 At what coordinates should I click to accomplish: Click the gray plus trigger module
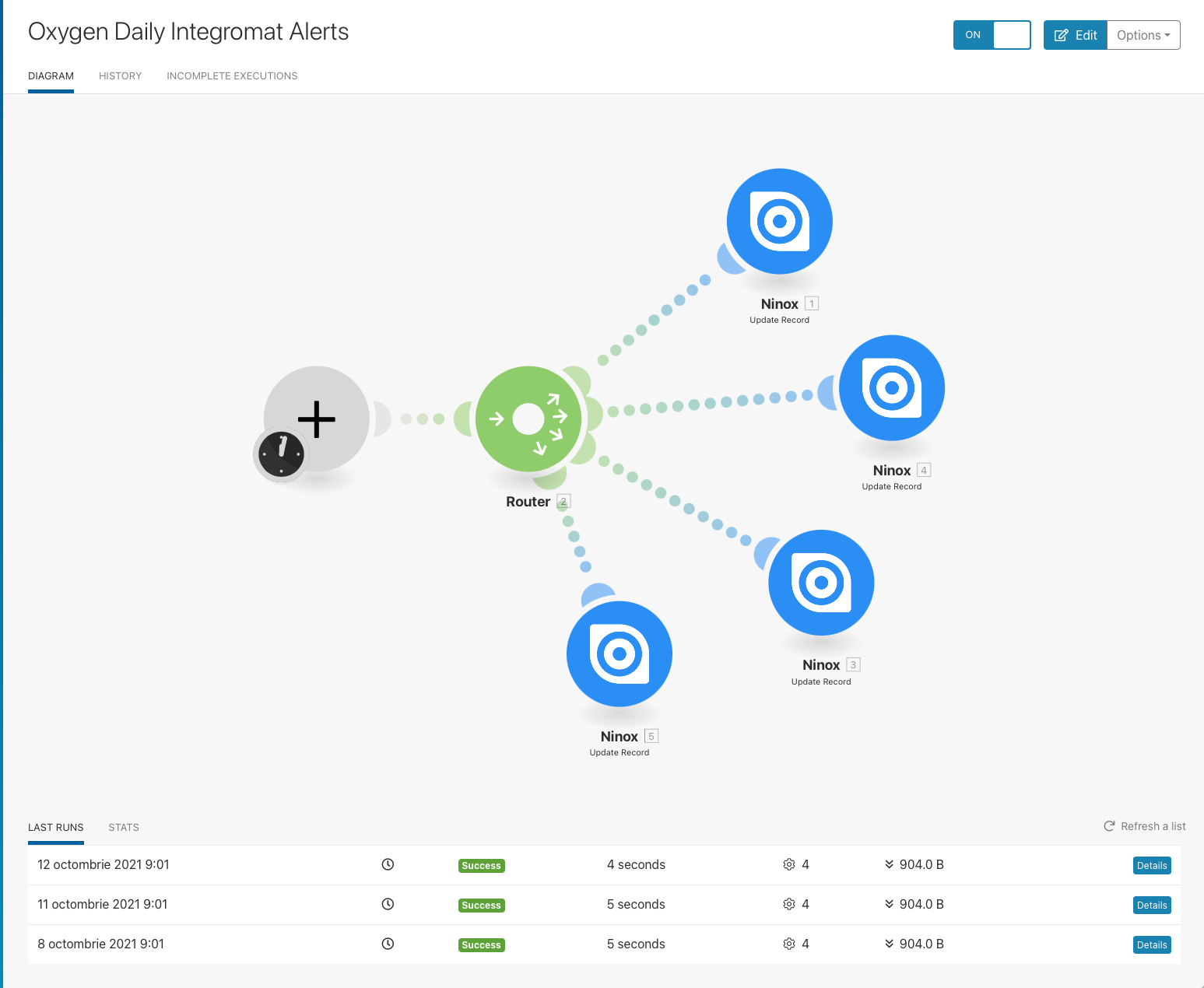click(x=317, y=419)
